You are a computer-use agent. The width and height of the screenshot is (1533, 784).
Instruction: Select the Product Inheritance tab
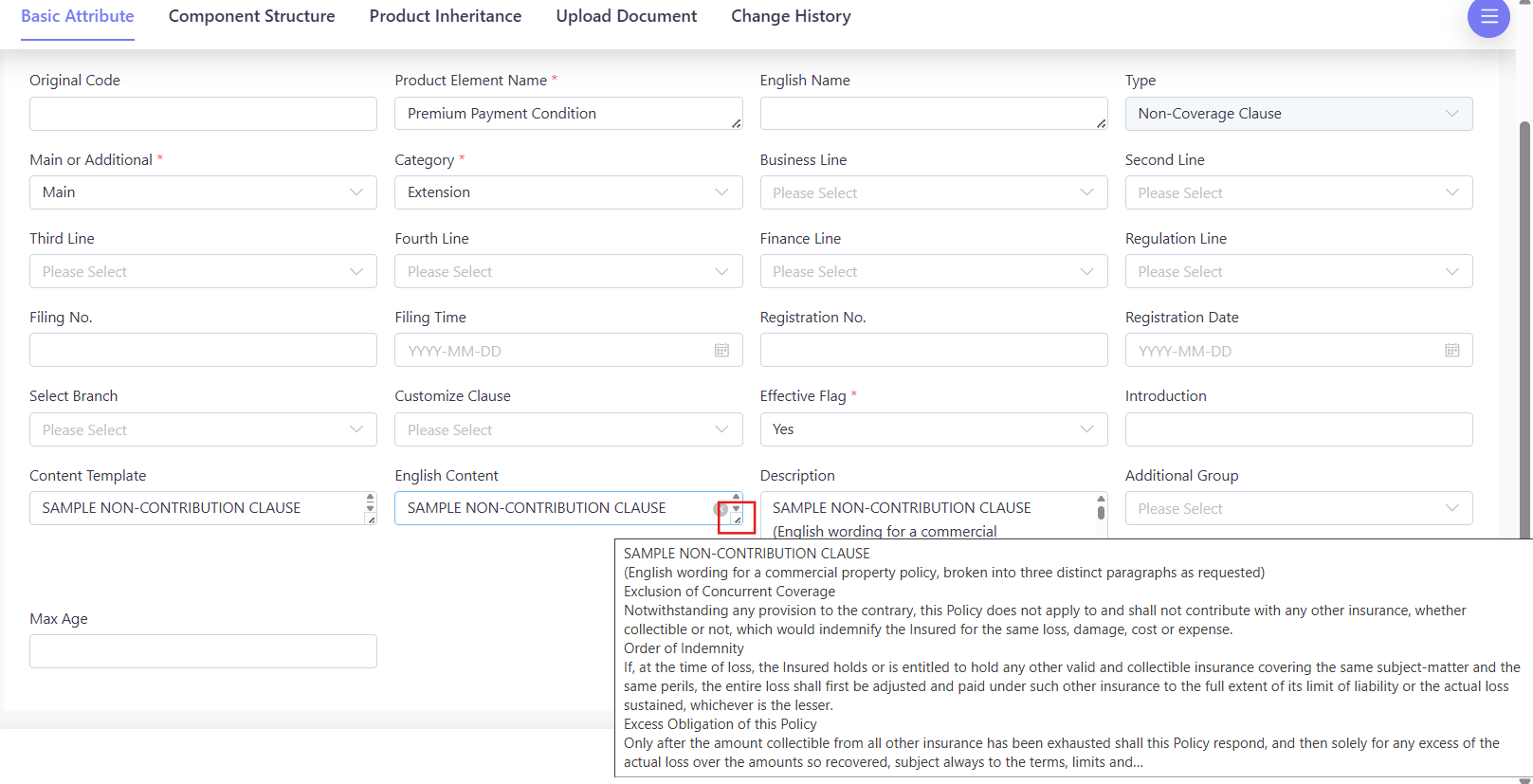[x=446, y=16]
